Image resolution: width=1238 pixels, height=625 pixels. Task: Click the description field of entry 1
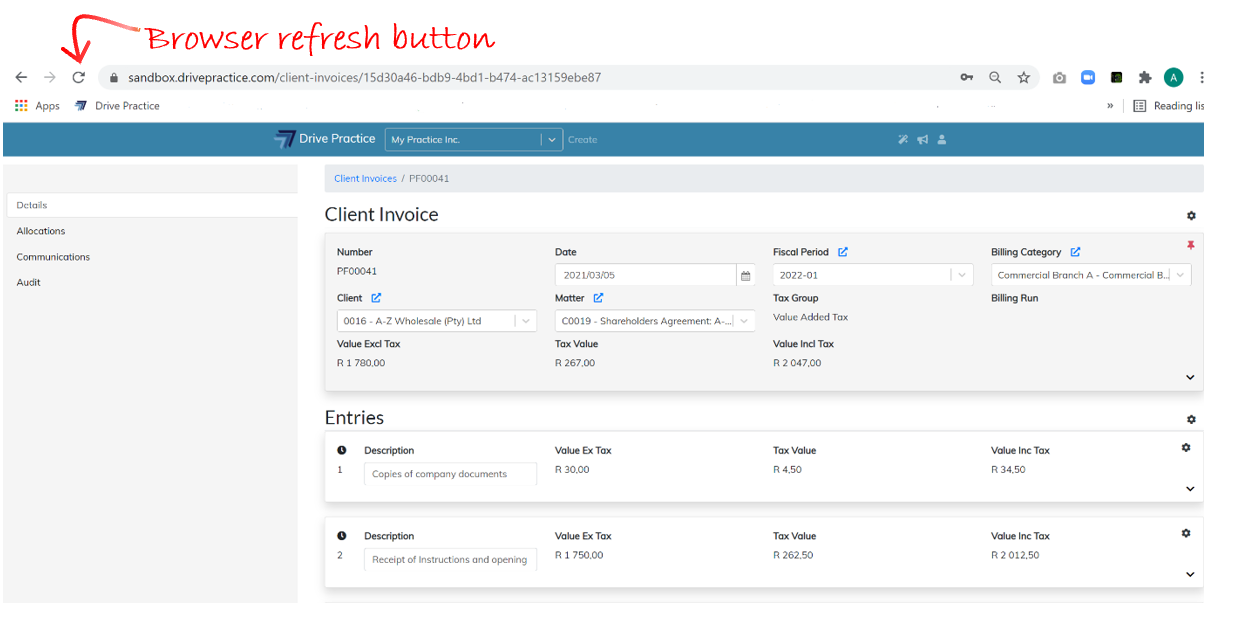click(x=449, y=474)
